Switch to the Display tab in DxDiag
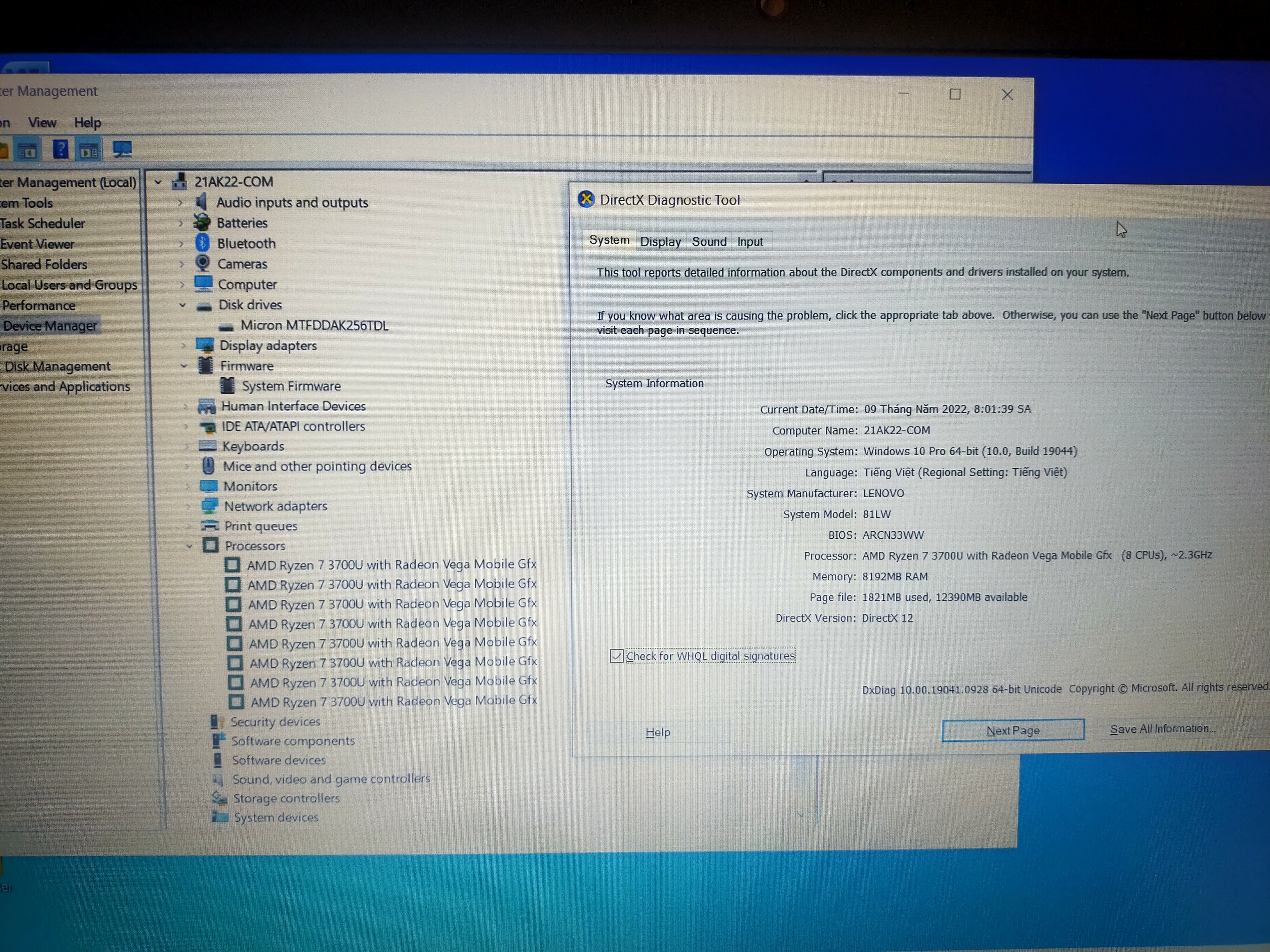Image resolution: width=1270 pixels, height=952 pixels. 660,241
